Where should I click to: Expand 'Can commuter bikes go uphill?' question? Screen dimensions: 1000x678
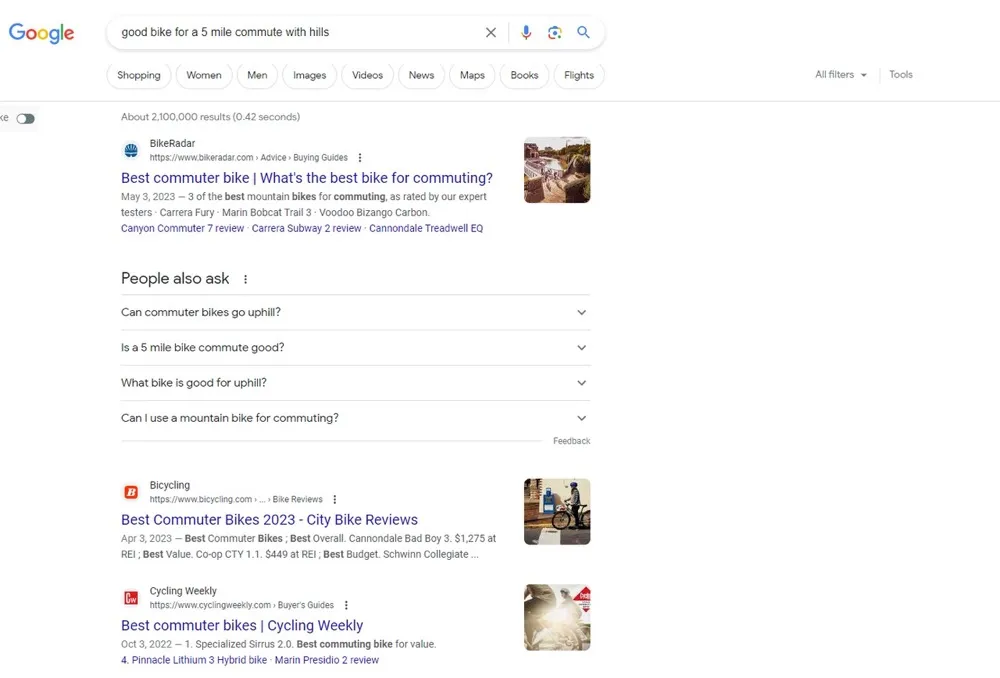(x=355, y=313)
